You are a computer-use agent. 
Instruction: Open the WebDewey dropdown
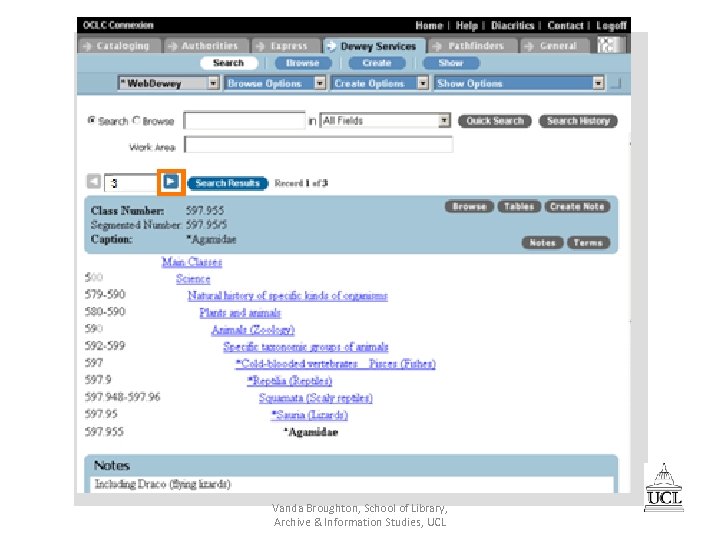point(169,83)
